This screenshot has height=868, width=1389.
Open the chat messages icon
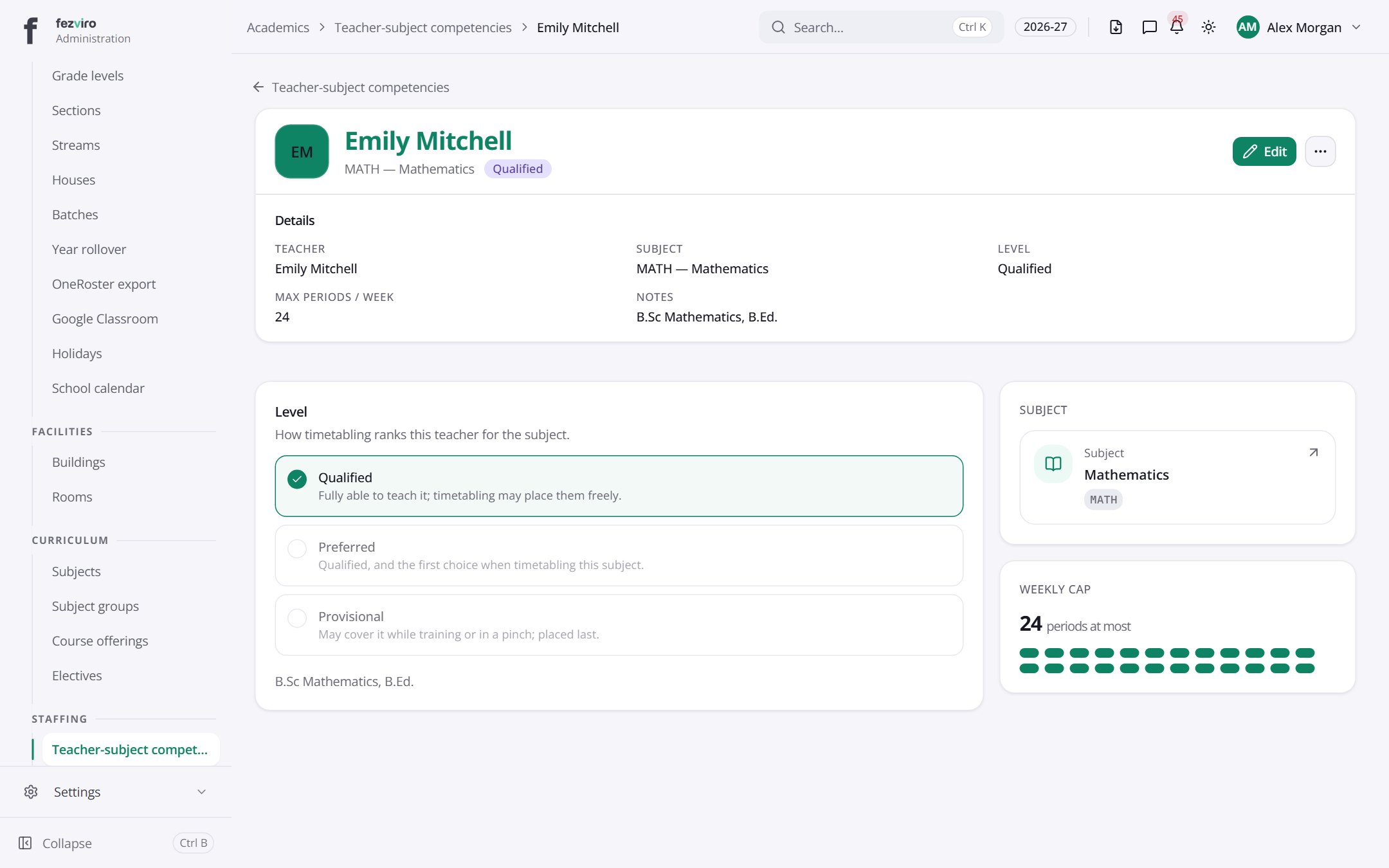(x=1149, y=27)
